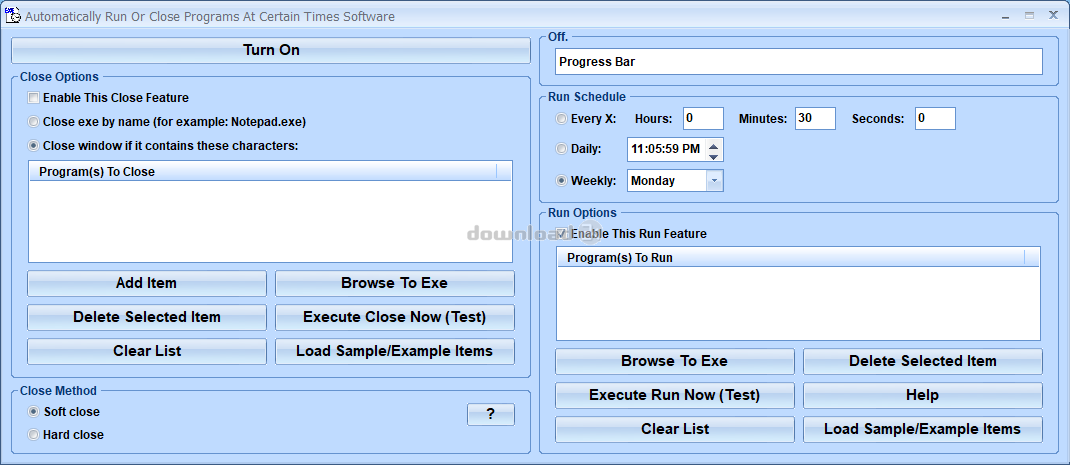Image resolution: width=1070 pixels, height=465 pixels.
Task: Click Add Item button
Action: (x=147, y=283)
